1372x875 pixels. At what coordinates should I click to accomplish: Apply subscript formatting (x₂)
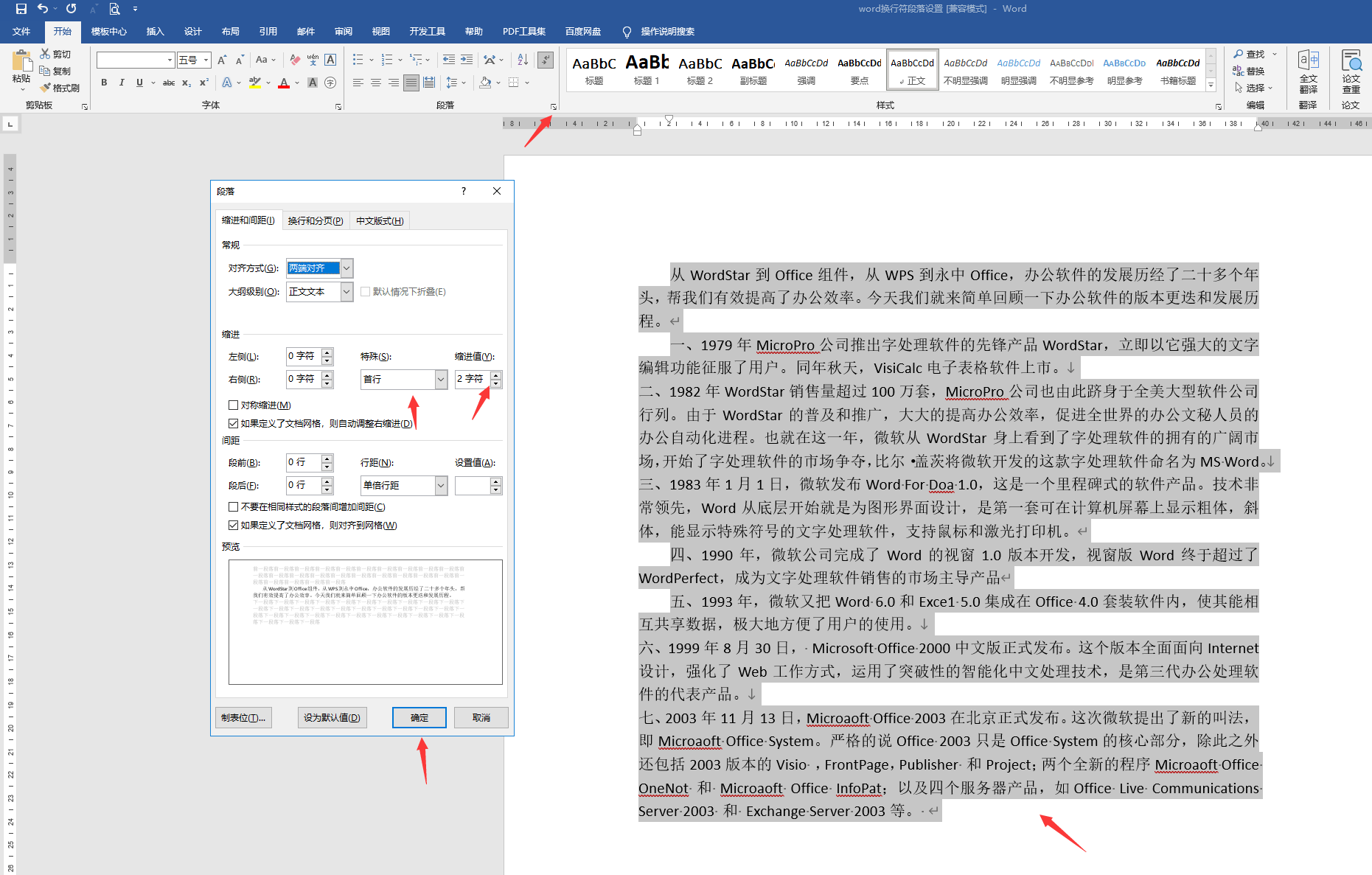(x=187, y=83)
